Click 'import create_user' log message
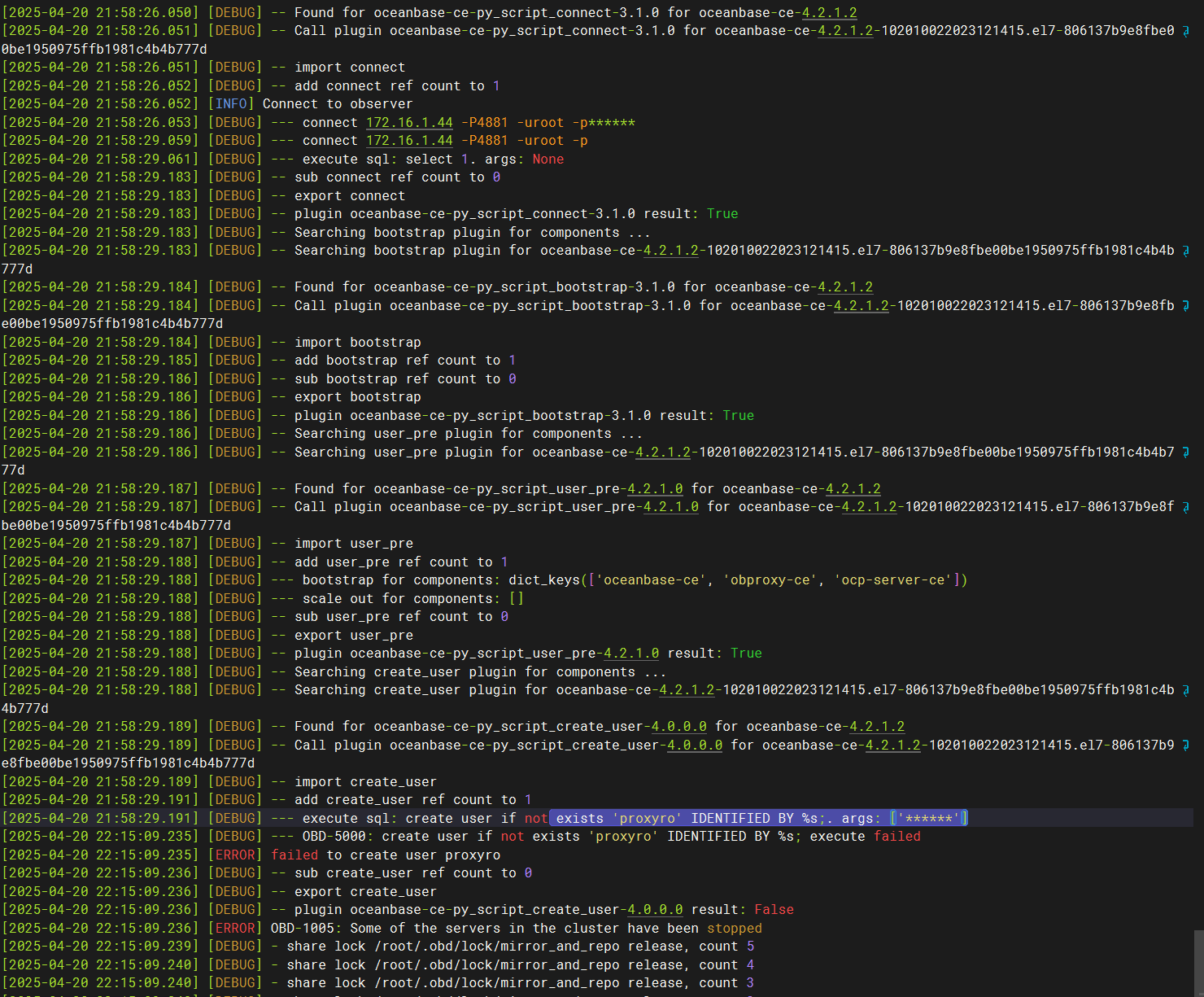Screen dimensions: 1204x997 [x=365, y=782]
